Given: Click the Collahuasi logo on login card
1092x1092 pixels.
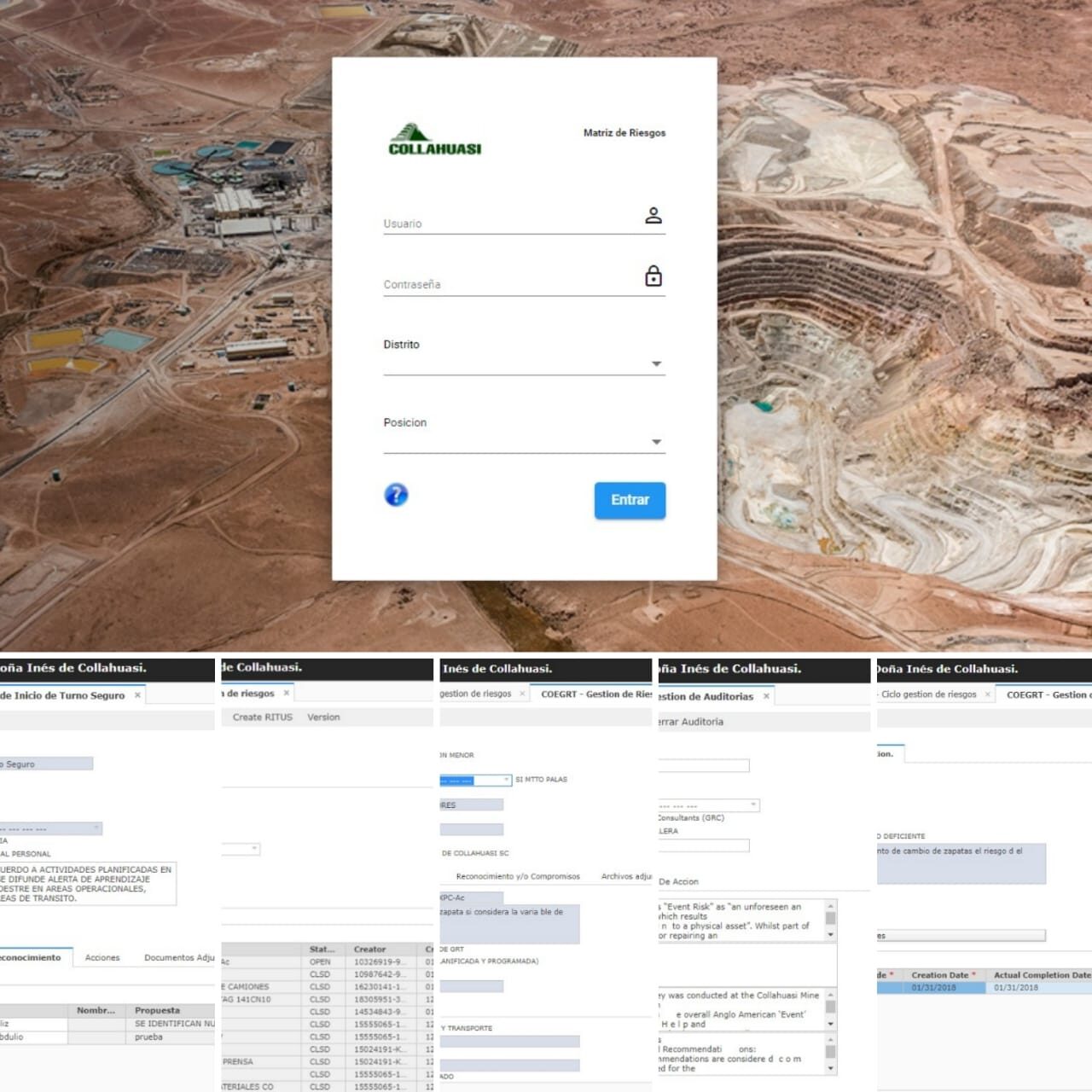Looking at the screenshot, I should pyautogui.click(x=434, y=140).
